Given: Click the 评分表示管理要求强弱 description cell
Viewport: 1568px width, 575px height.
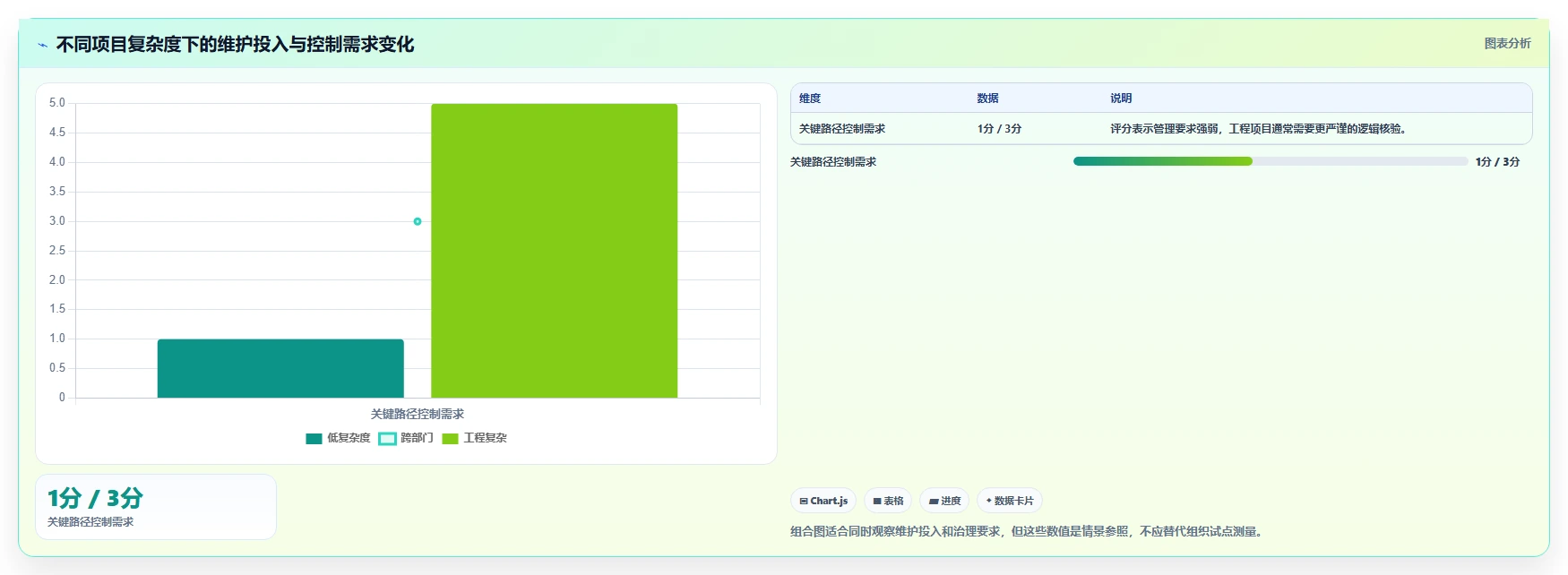Looking at the screenshot, I should pyautogui.click(x=1260, y=129).
